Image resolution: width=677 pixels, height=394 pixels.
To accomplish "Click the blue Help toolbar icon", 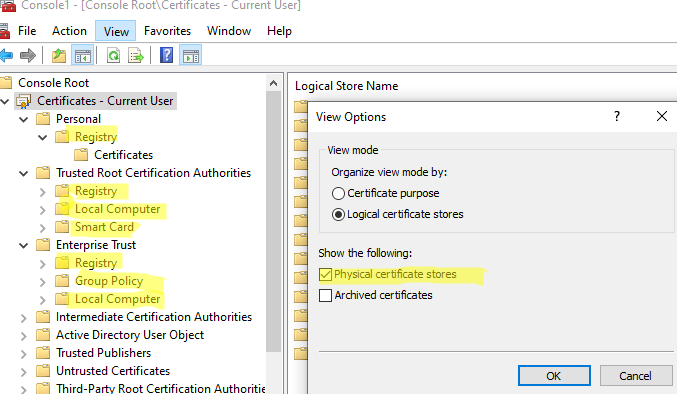I will (x=166, y=56).
